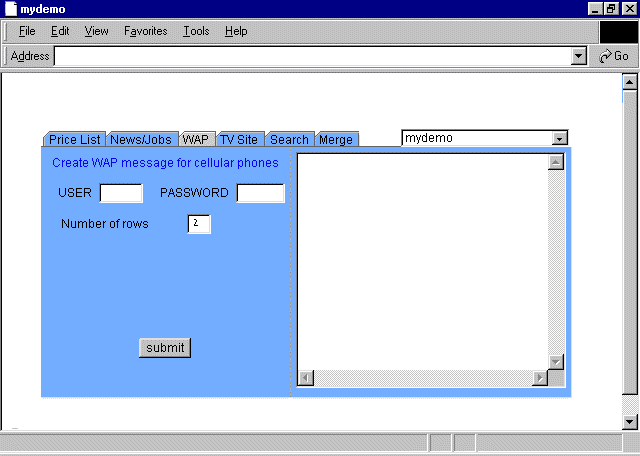This screenshot has width=640, height=456.
Task: Click the text area scroll right arrow
Action: (x=540, y=377)
